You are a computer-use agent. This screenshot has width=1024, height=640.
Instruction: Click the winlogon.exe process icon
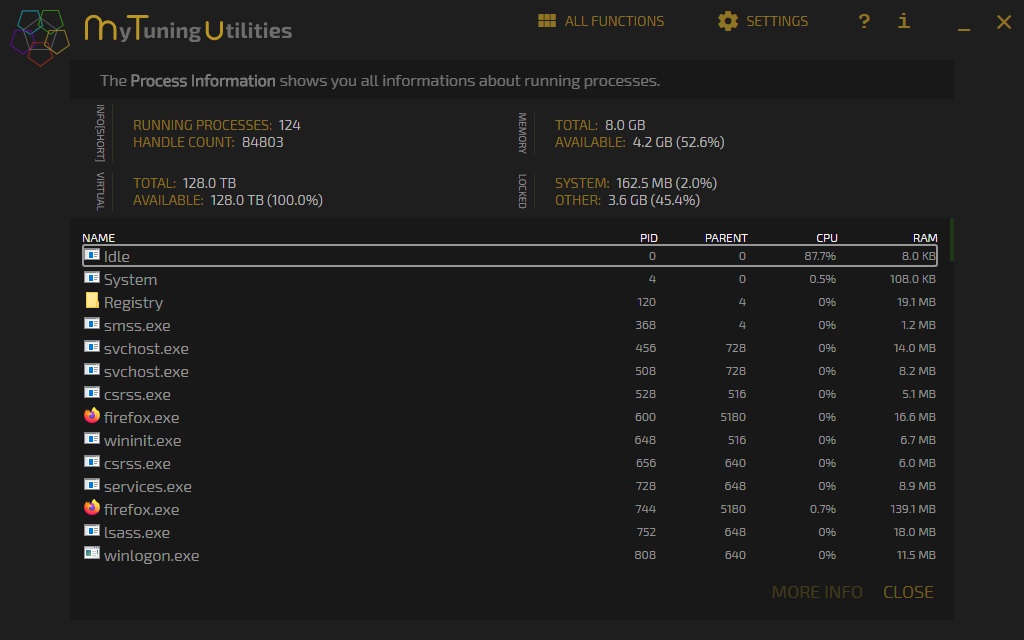click(92, 553)
